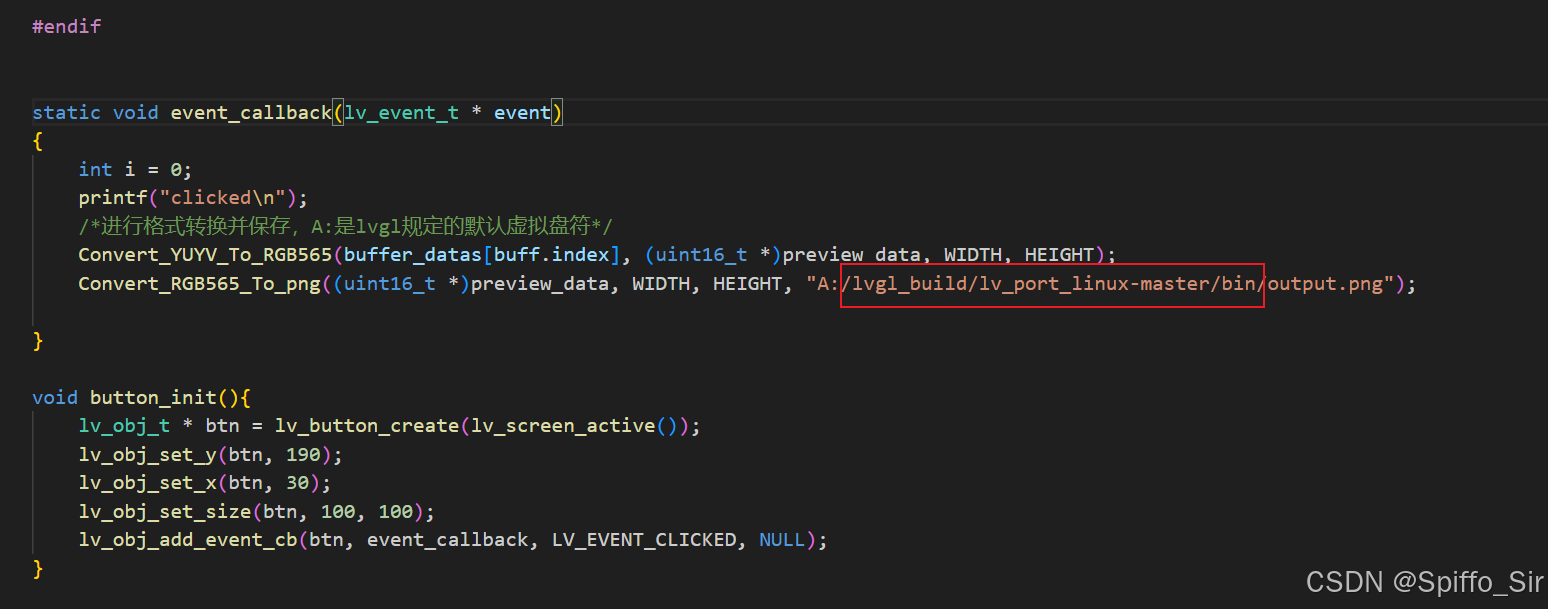Image resolution: width=1548 pixels, height=609 pixels.
Task: Click the red-boxed lvgl_build path text
Action: tap(1052, 284)
